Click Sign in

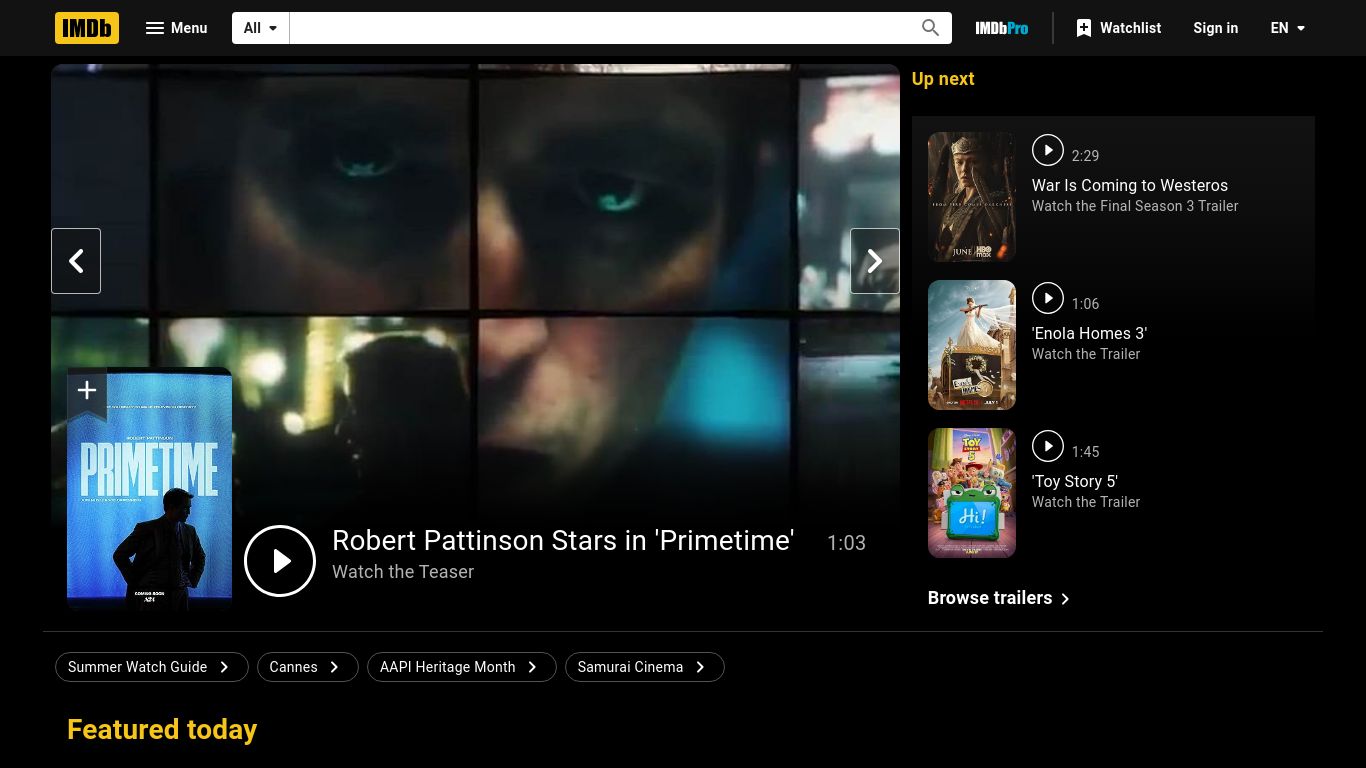1216,28
